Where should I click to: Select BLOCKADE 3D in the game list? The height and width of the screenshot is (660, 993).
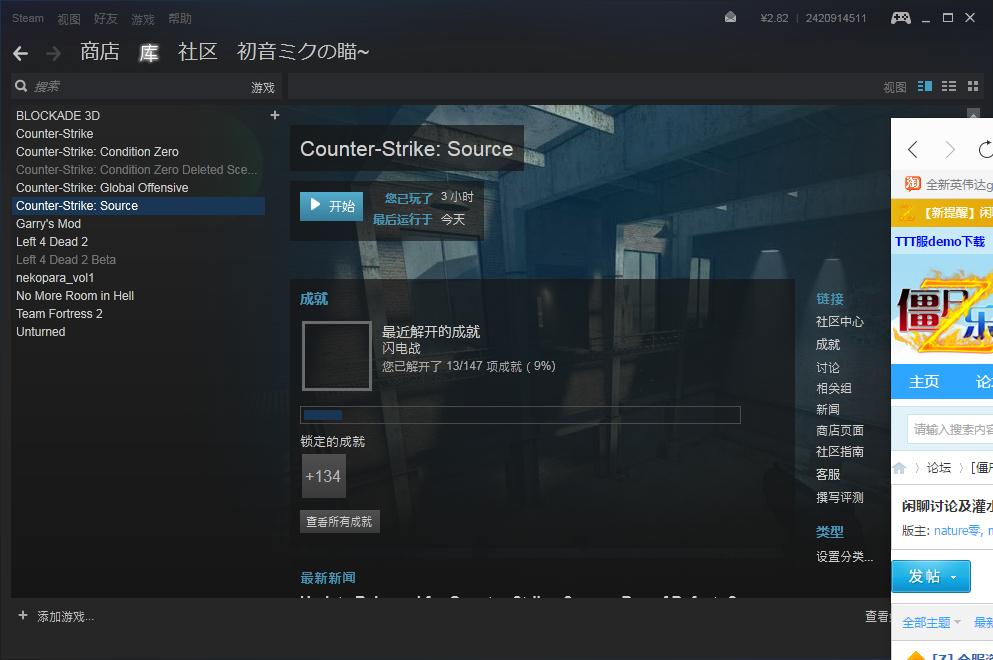click(58, 116)
